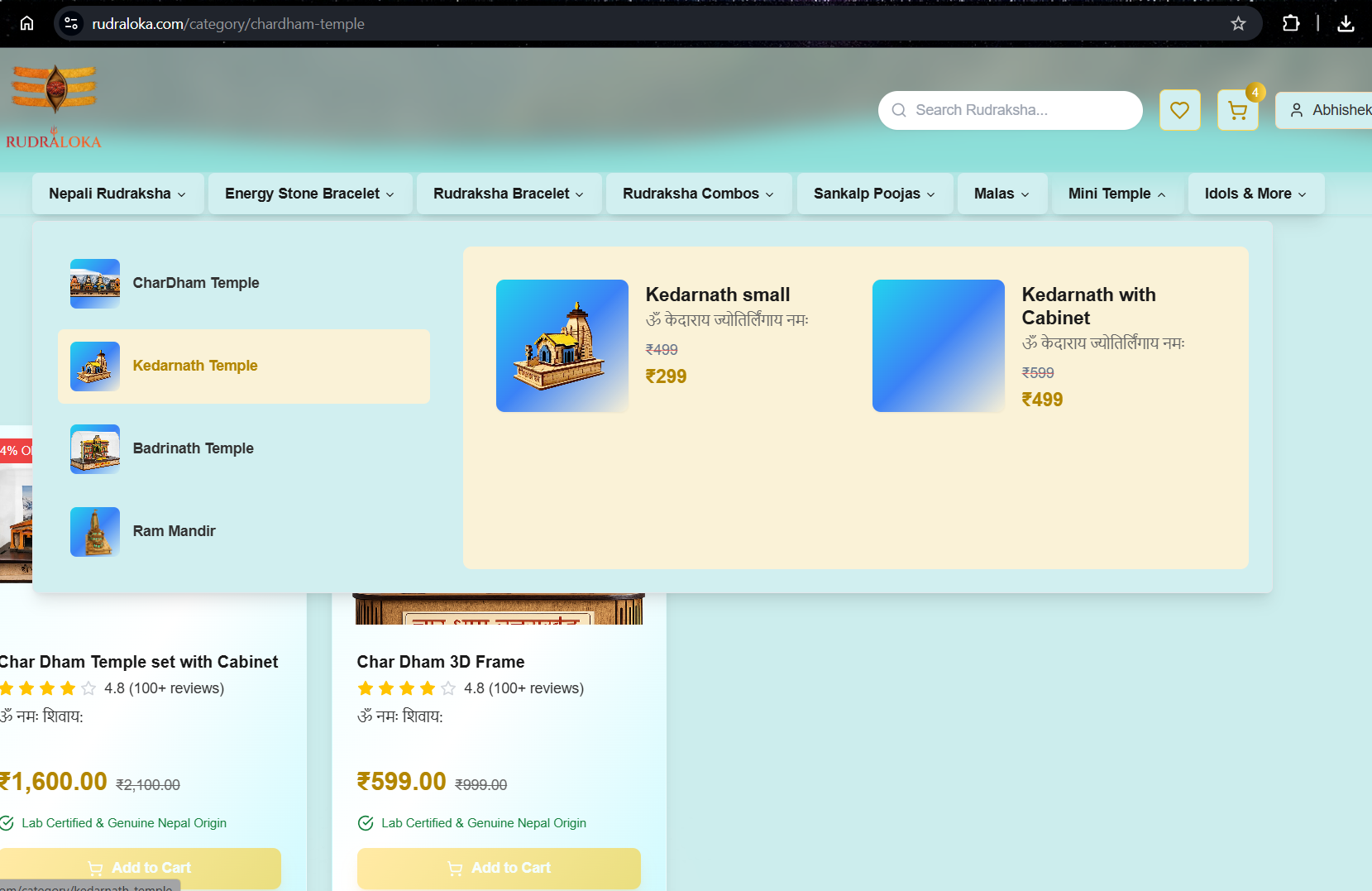This screenshot has width=1372, height=891.
Task: Click cart icon in Char Dham Temple set Add to Cart
Action: coord(95,869)
